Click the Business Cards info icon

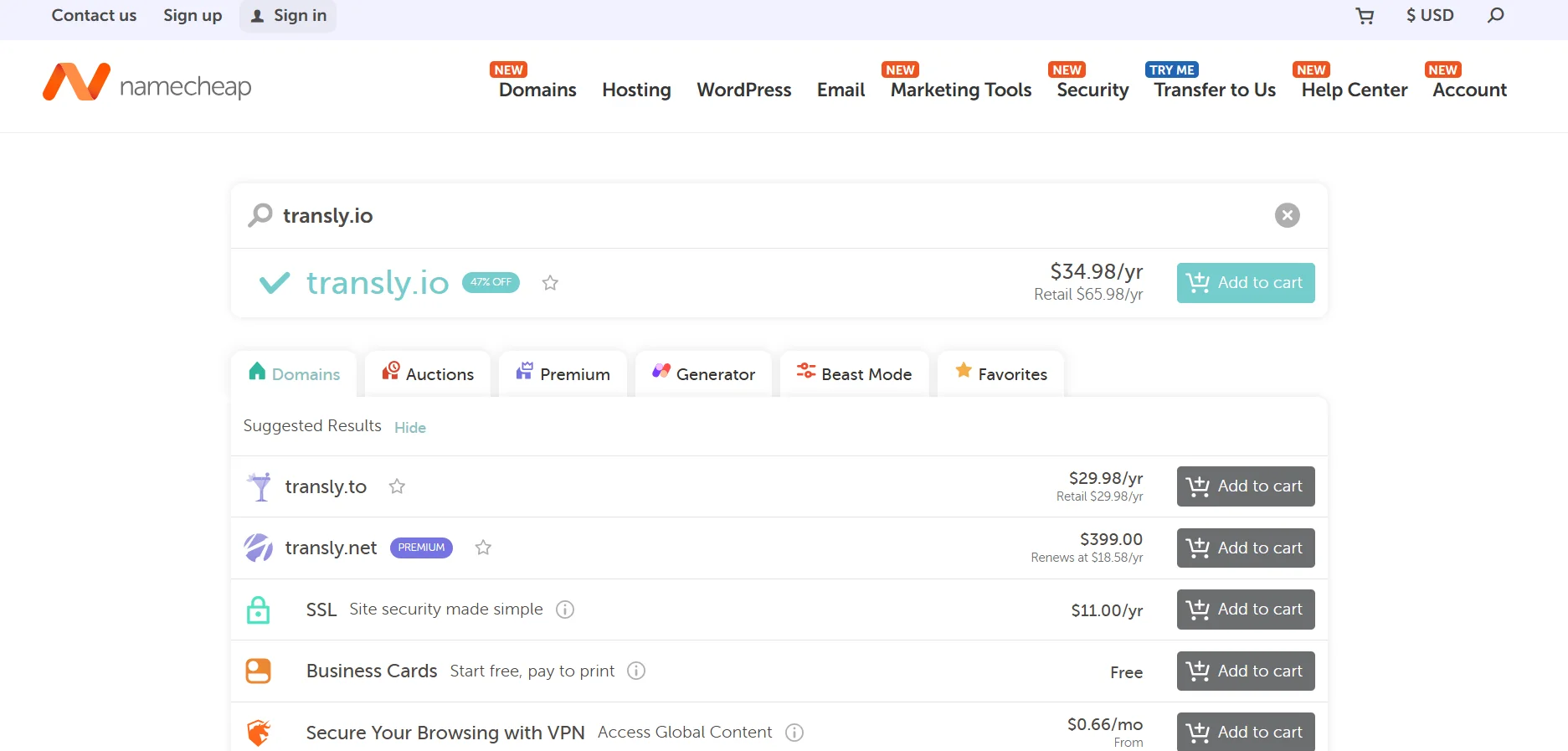point(636,671)
